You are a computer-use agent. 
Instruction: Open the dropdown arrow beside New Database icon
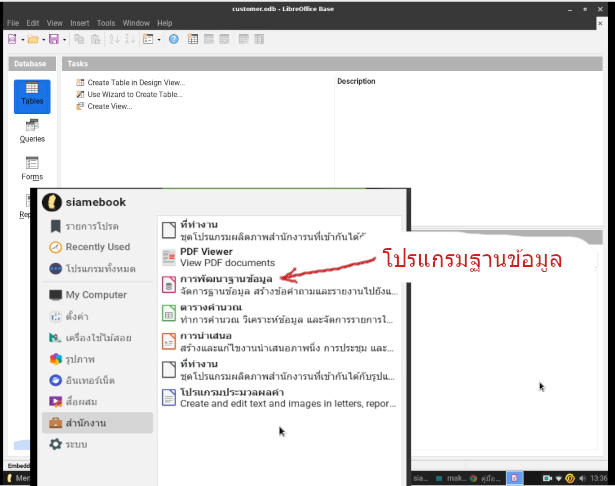[x=22, y=40]
